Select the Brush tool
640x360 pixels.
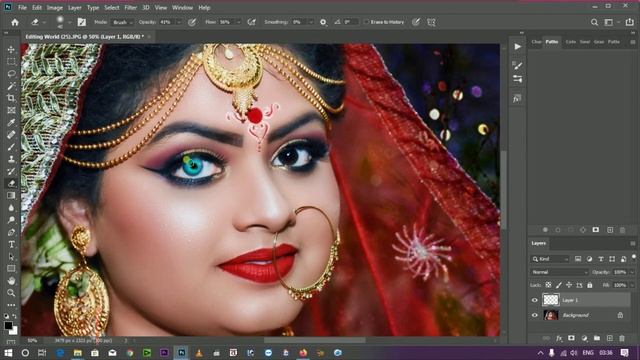11,147
